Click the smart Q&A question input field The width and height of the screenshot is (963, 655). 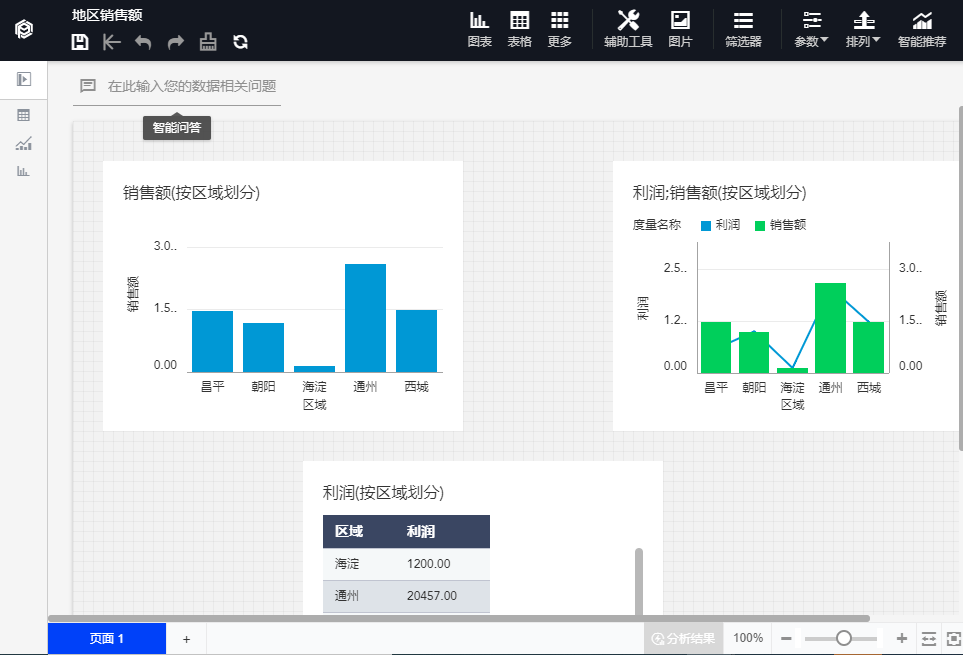[190, 86]
